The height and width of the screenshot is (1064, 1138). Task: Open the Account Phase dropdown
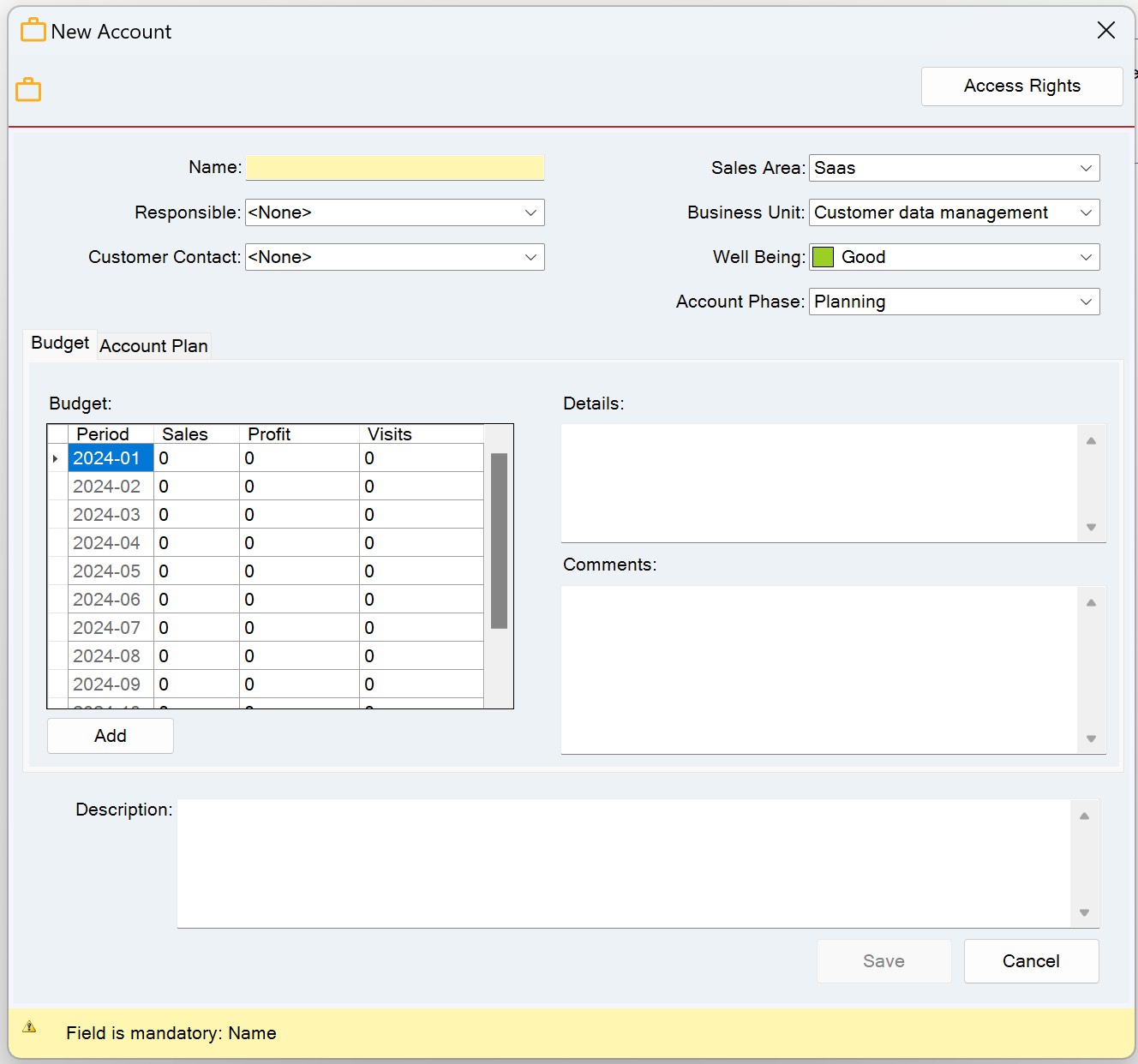[x=955, y=302]
